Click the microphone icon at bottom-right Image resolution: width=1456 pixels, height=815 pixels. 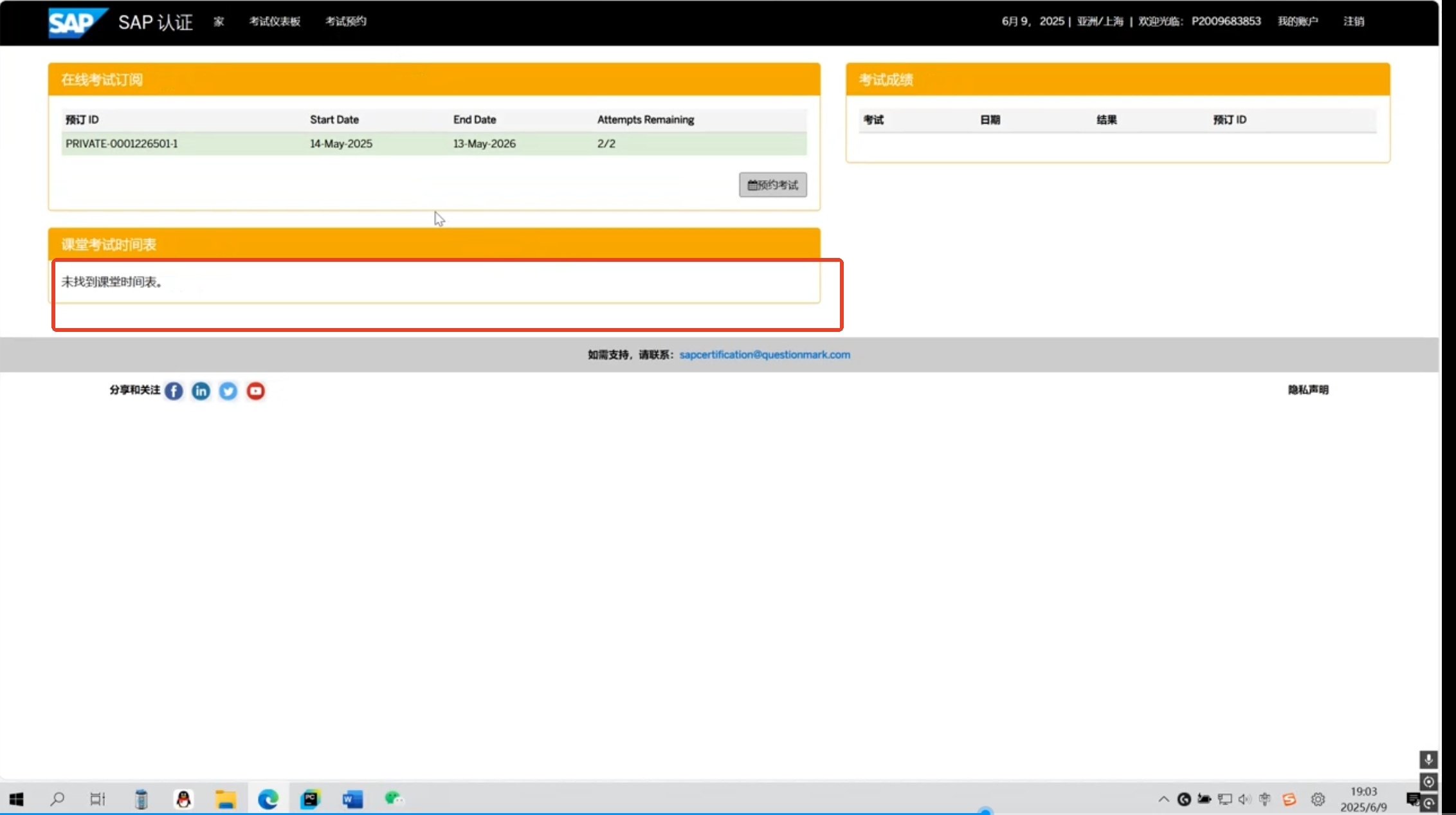coord(1429,760)
